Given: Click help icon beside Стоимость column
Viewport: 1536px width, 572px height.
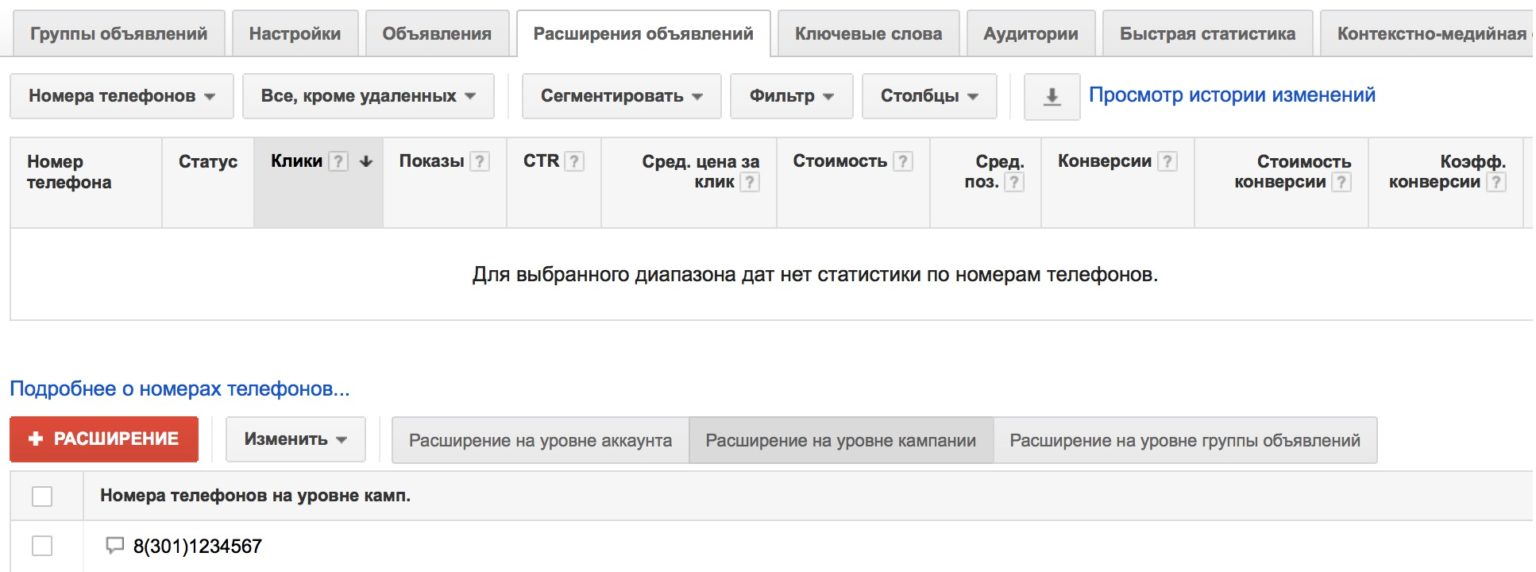Looking at the screenshot, I should pyautogui.click(x=903, y=162).
